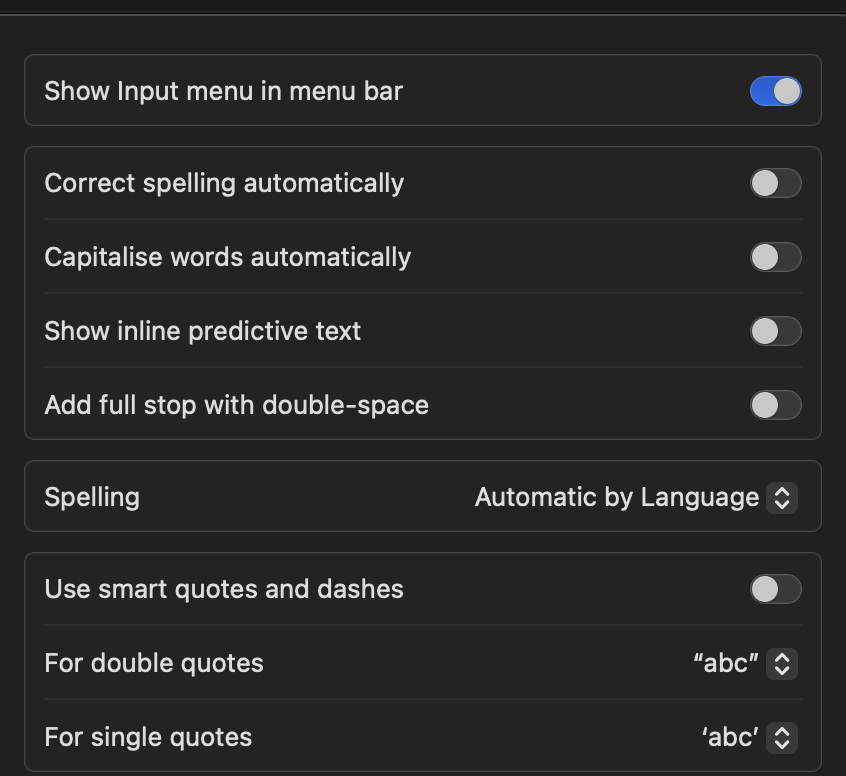The height and width of the screenshot is (776, 846).
Task: Click the 'For double quotes' label
Action: (154, 663)
